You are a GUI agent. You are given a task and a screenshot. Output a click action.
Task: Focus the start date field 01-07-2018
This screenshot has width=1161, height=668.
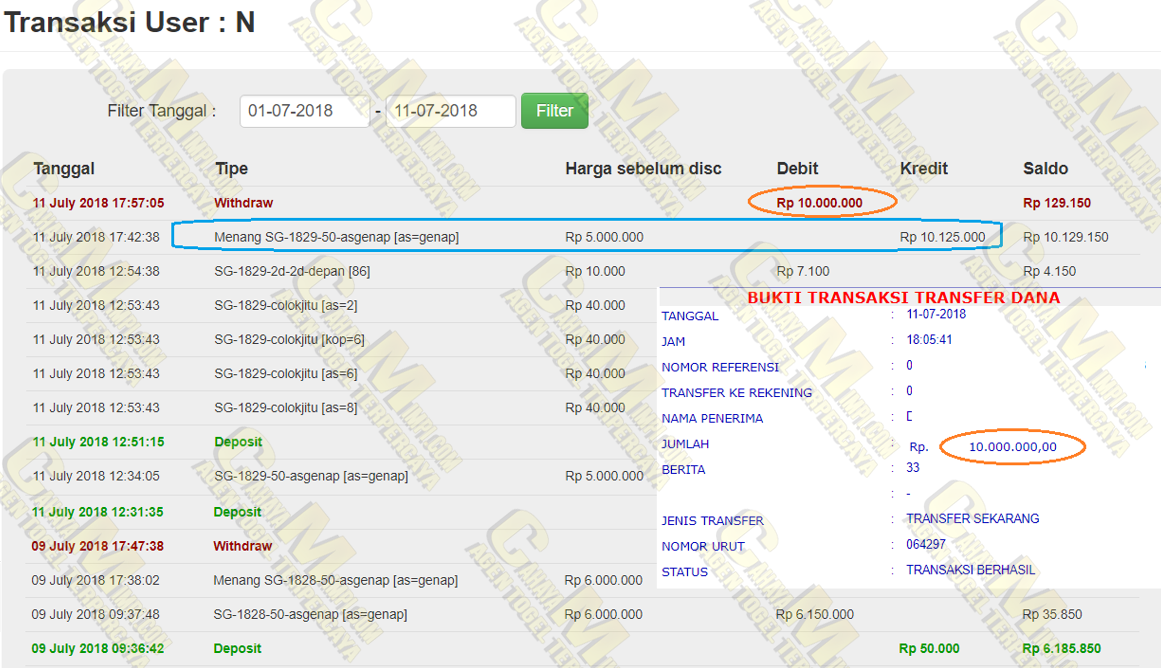point(304,111)
